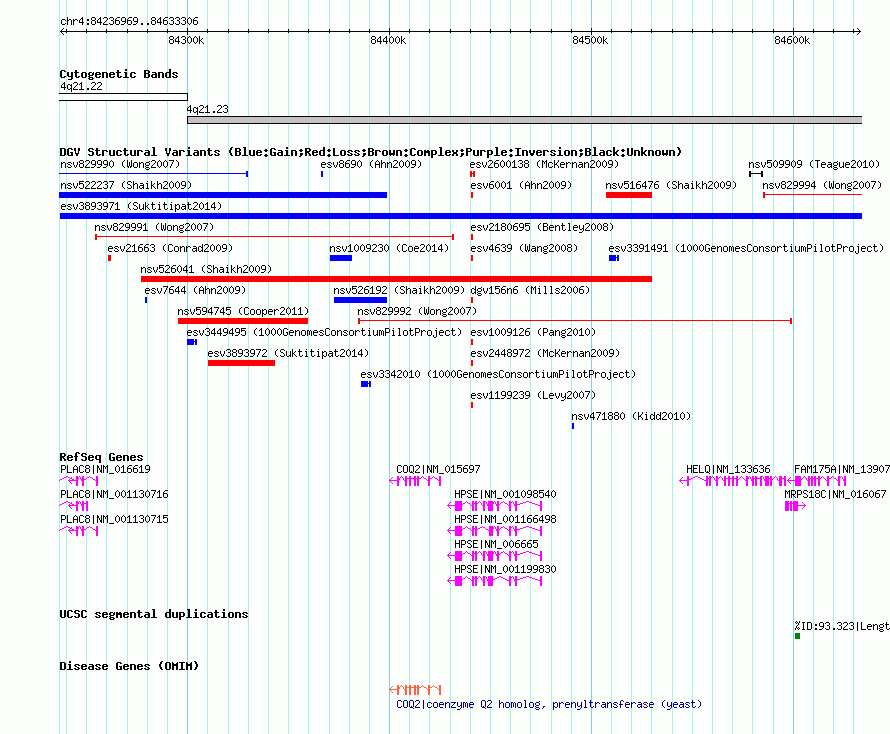
Task: Open the HELQ|NM_133636 gene label
Action: coord(728,469)
